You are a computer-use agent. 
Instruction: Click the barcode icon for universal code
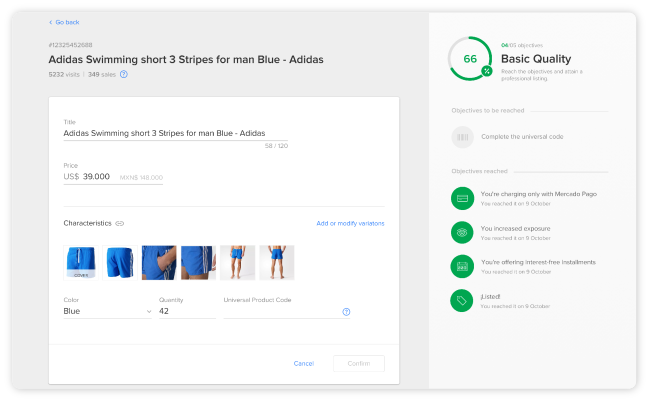[462, 137]
